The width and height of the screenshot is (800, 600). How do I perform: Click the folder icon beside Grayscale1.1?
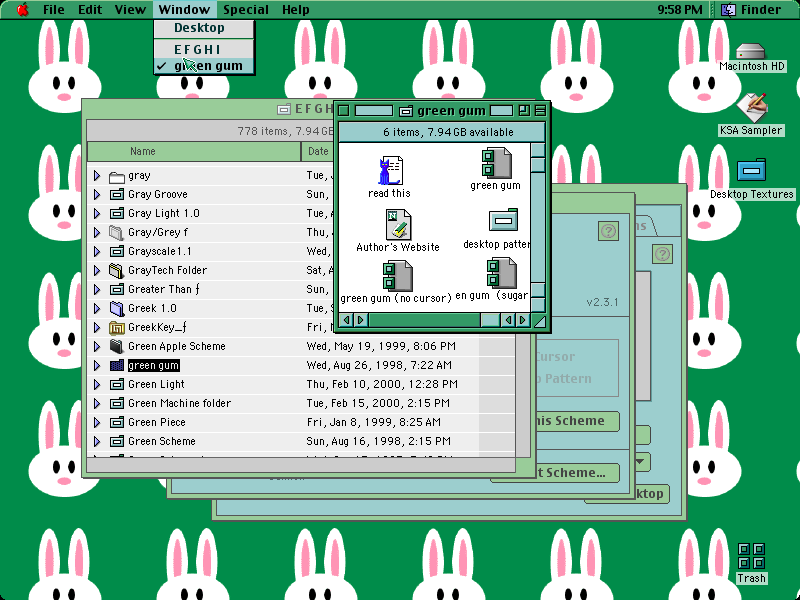click(117, 252)
